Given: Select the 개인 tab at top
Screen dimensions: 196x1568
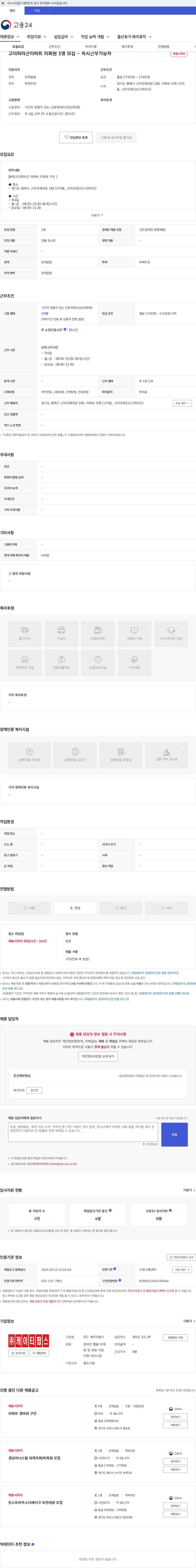Looking at the screenshot, I should pyautogui.click(x=12, y=10).
